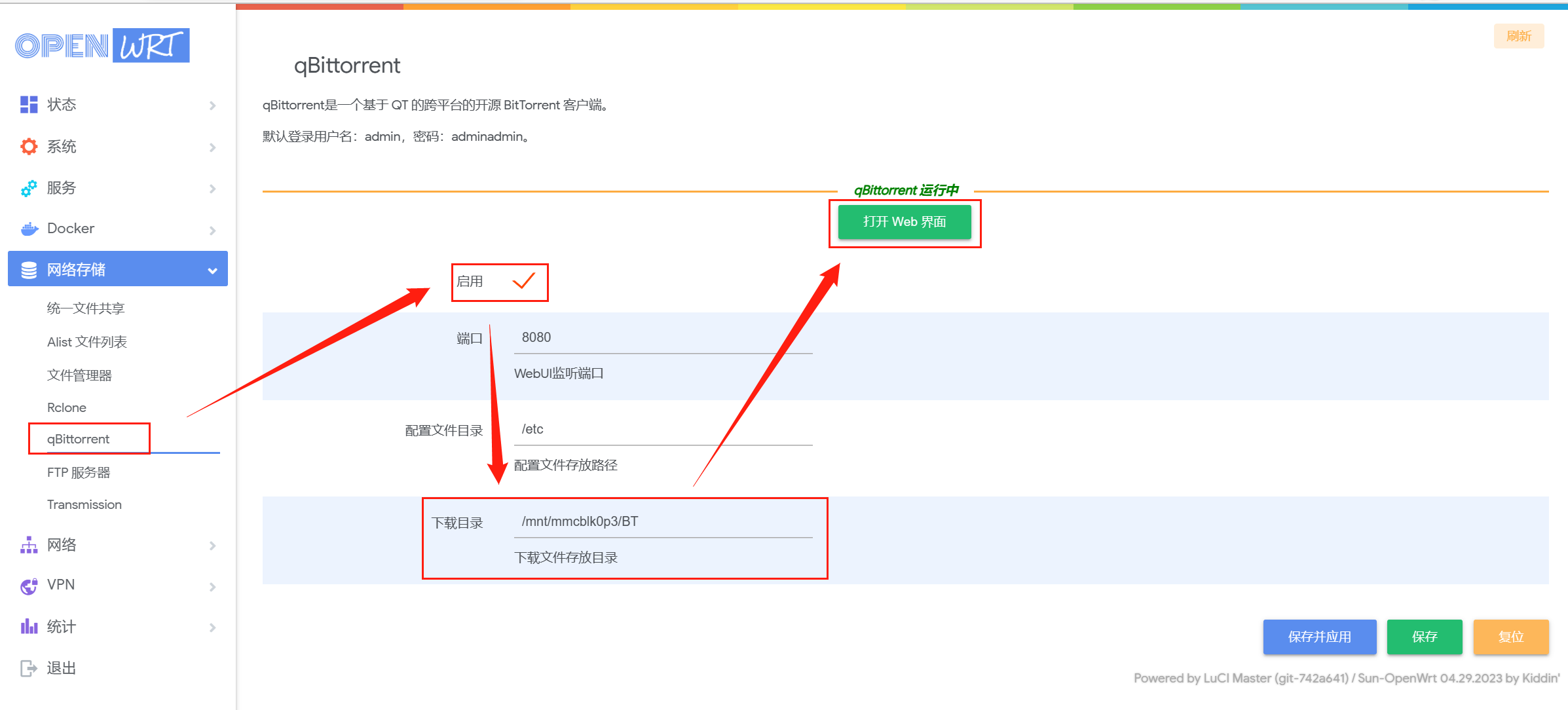Click the Statistics (统计) bar chart icon
Viewport: 1568px width, 710px height.
29,627
